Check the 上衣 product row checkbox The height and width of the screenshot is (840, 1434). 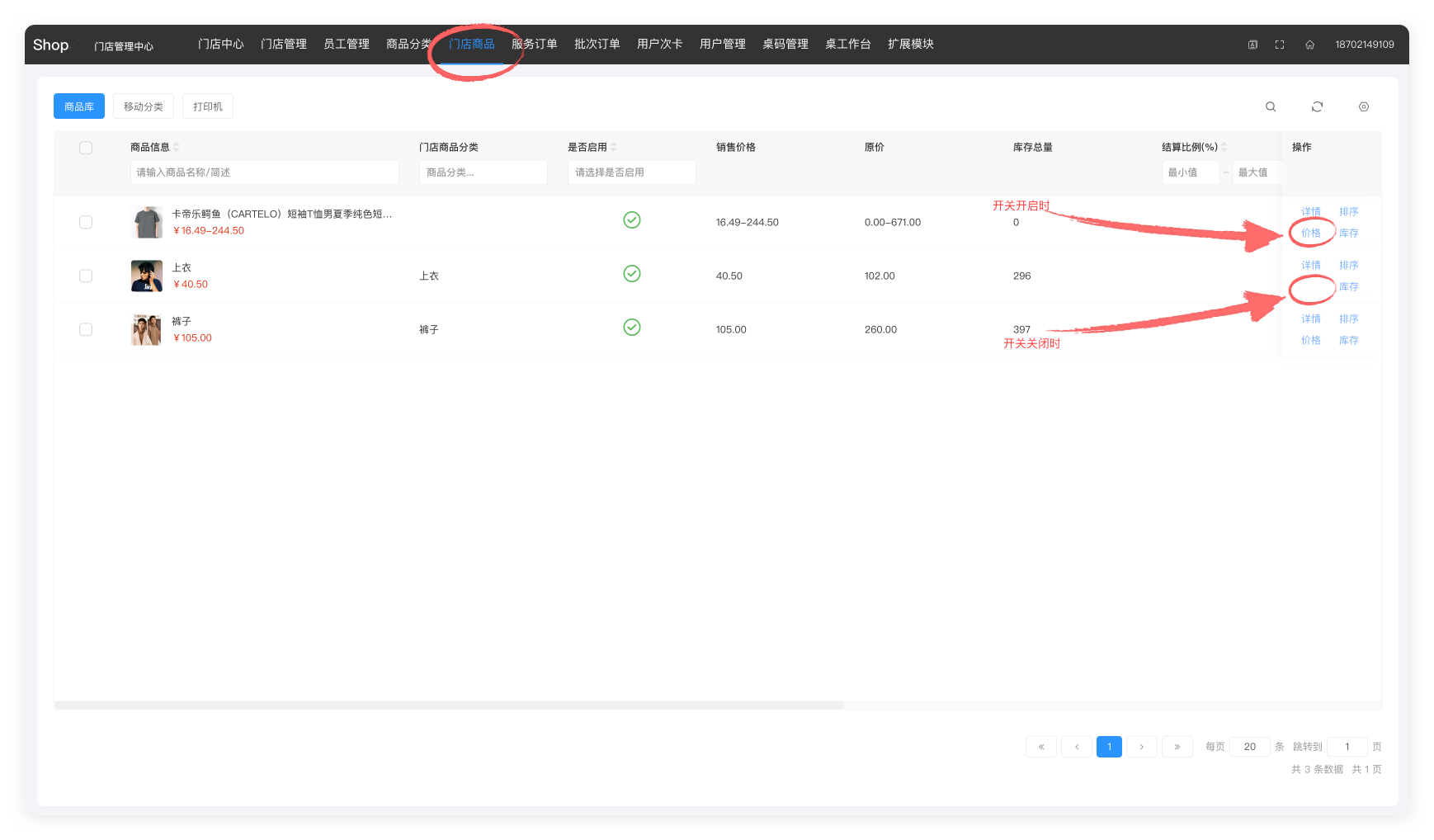pyautogui.click(x=86, y=276)
